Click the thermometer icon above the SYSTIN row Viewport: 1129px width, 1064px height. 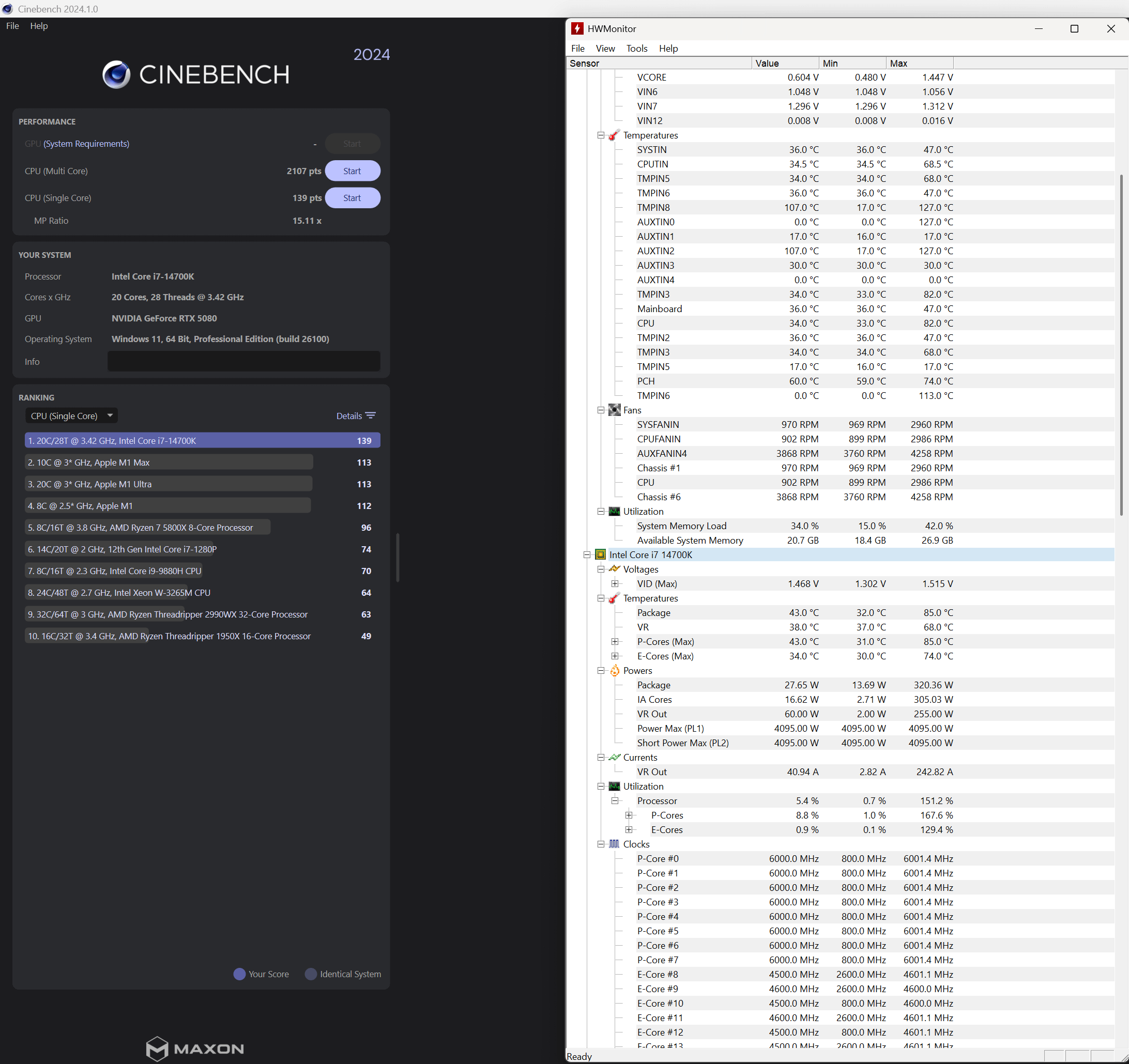[x=614, y=135]
